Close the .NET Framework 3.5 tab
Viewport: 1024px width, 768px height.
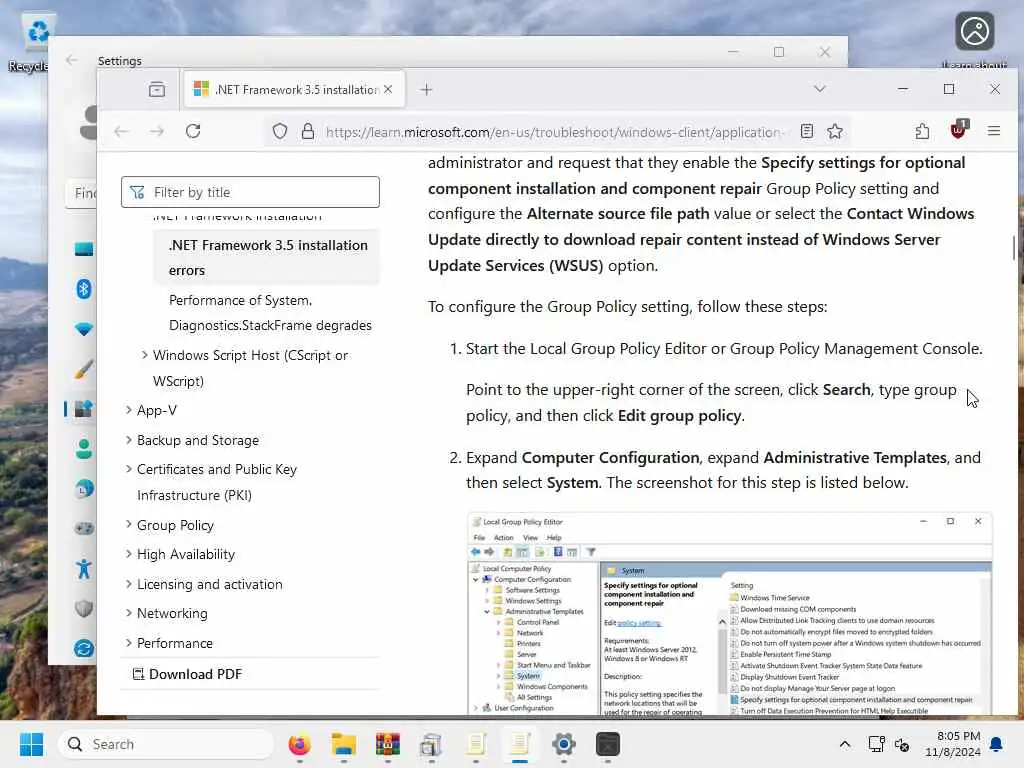(388, 89)
